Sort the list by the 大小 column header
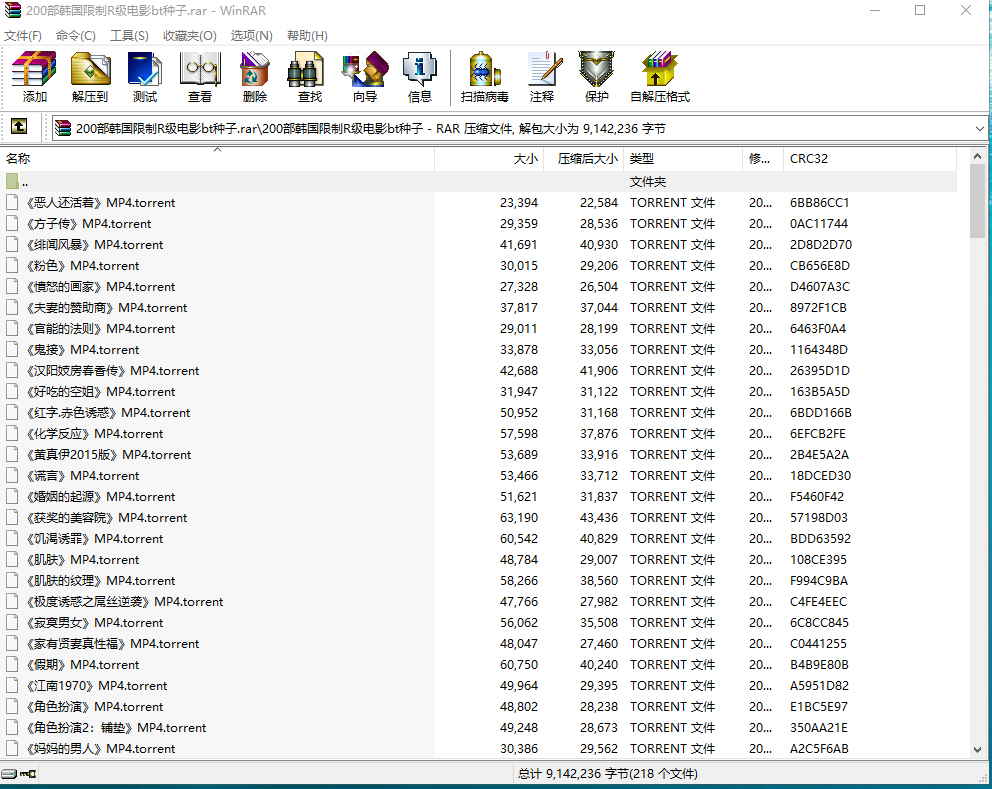The height and width of the screenshot is (789, 992). click(x=525, y=159)
